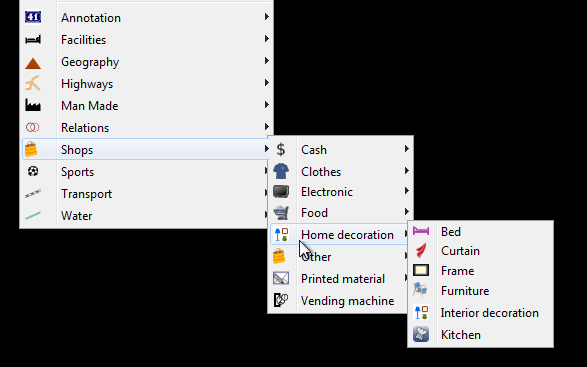Choose the Relations menu entry
587x367 pixels.
click(x=146, y=128)
